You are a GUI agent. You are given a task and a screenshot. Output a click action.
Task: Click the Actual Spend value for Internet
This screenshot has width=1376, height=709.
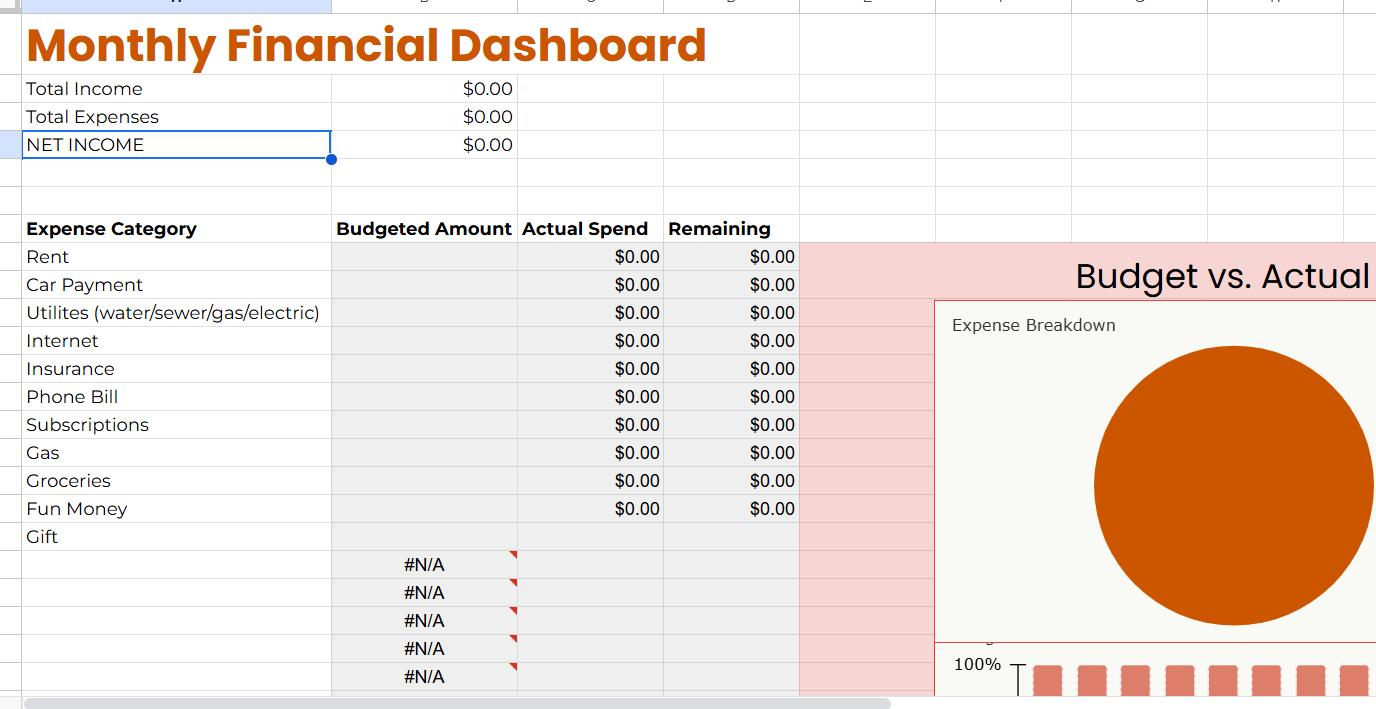pos(637,341)
